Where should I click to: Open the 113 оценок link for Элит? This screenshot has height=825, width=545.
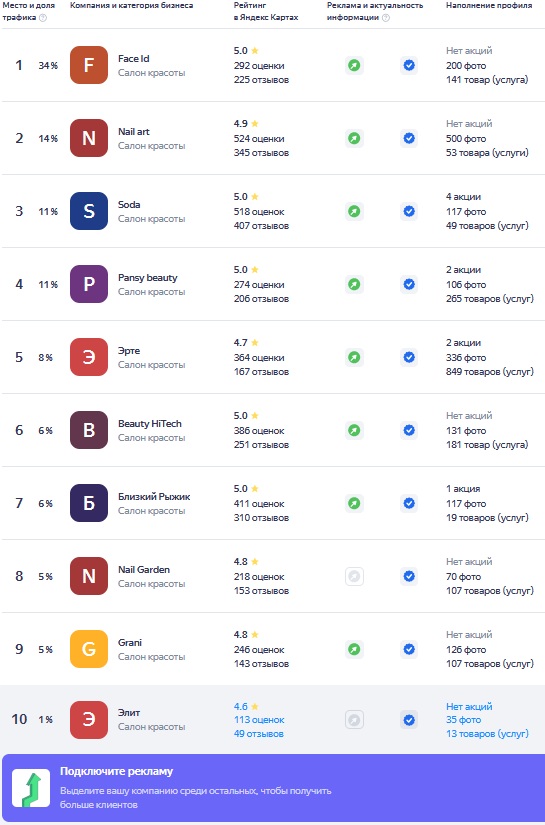pyautogui.click(x=259, y=720)
